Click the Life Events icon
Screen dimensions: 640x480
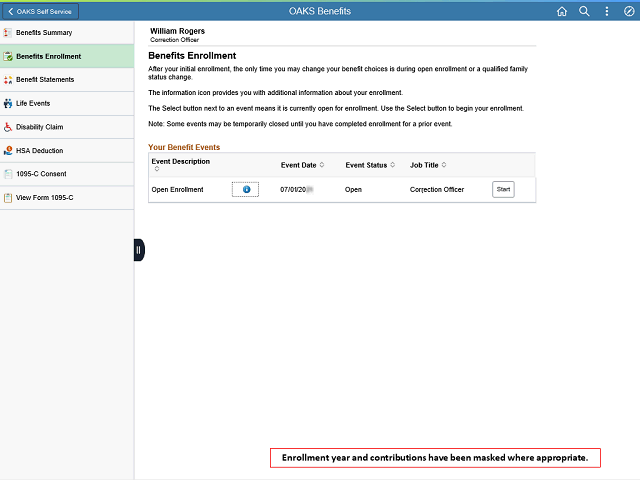click(x=8, y=103)
